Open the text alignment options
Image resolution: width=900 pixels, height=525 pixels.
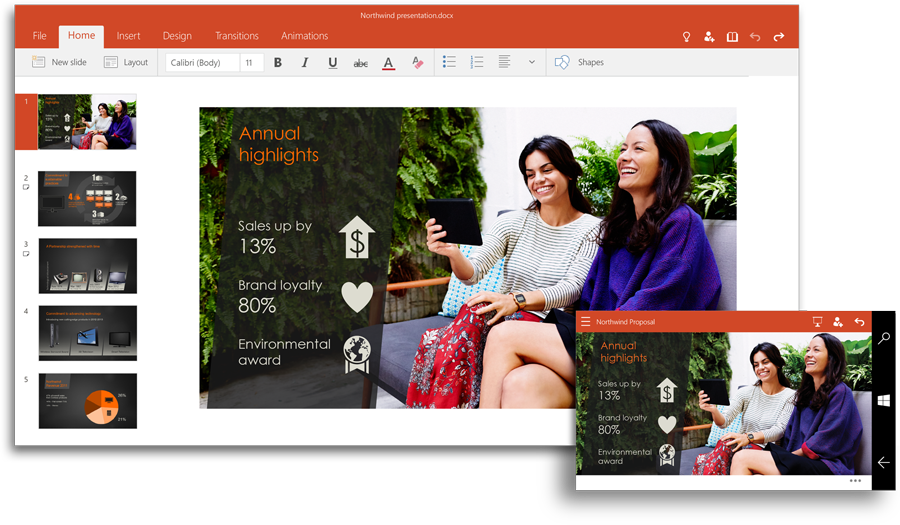[x=504, y=62]
